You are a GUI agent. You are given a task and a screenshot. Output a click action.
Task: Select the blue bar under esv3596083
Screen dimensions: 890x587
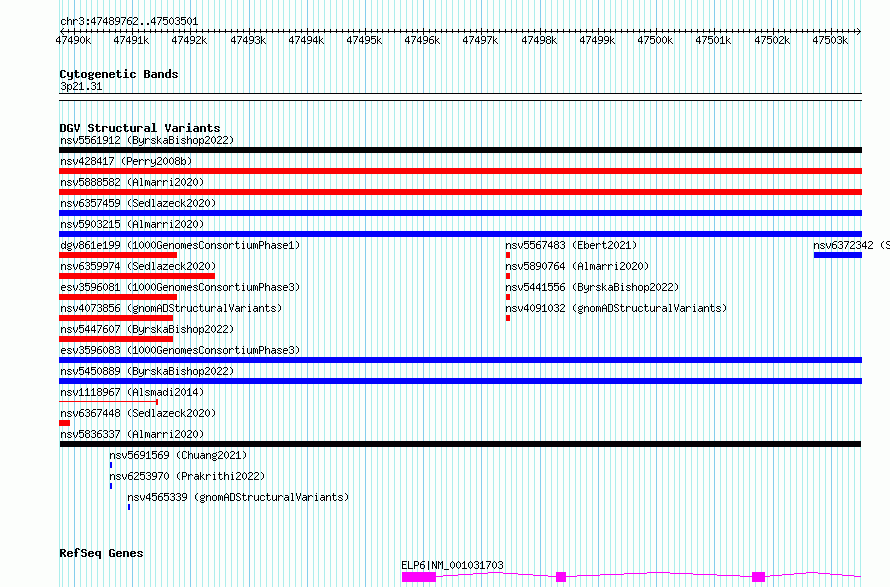[460, 360]
